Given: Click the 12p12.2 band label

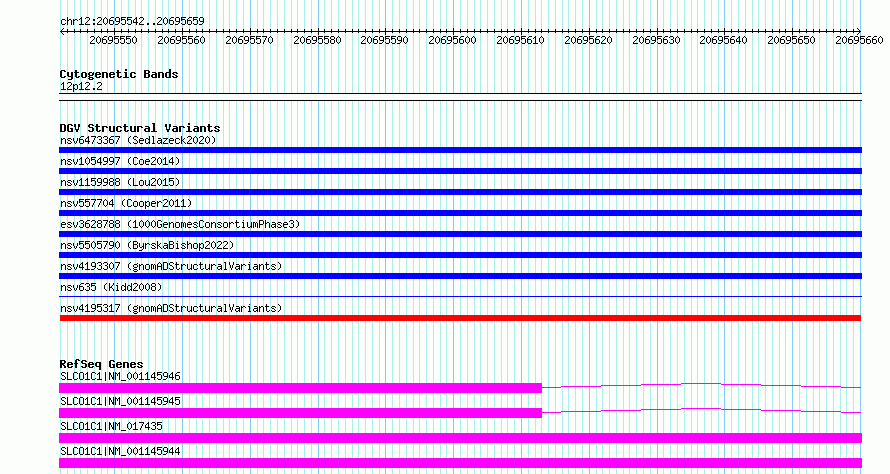Looking at the screenshot, I should click(x=81, y=86).
